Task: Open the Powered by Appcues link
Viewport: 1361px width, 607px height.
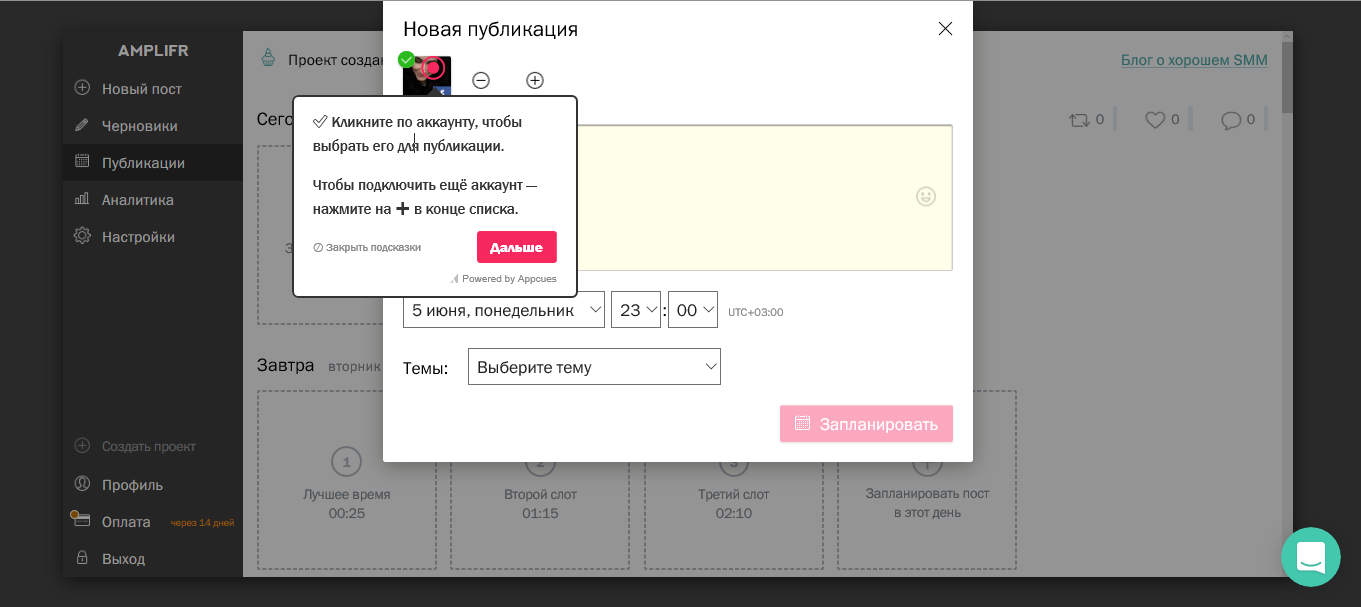Action: pos(503,279)
